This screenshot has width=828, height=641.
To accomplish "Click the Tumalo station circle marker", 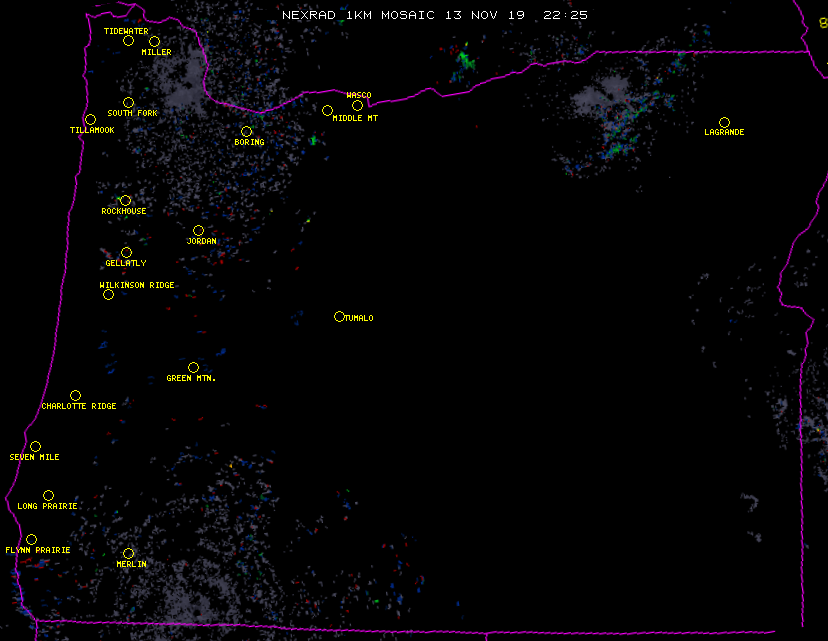I will click(x=339, y=317).
